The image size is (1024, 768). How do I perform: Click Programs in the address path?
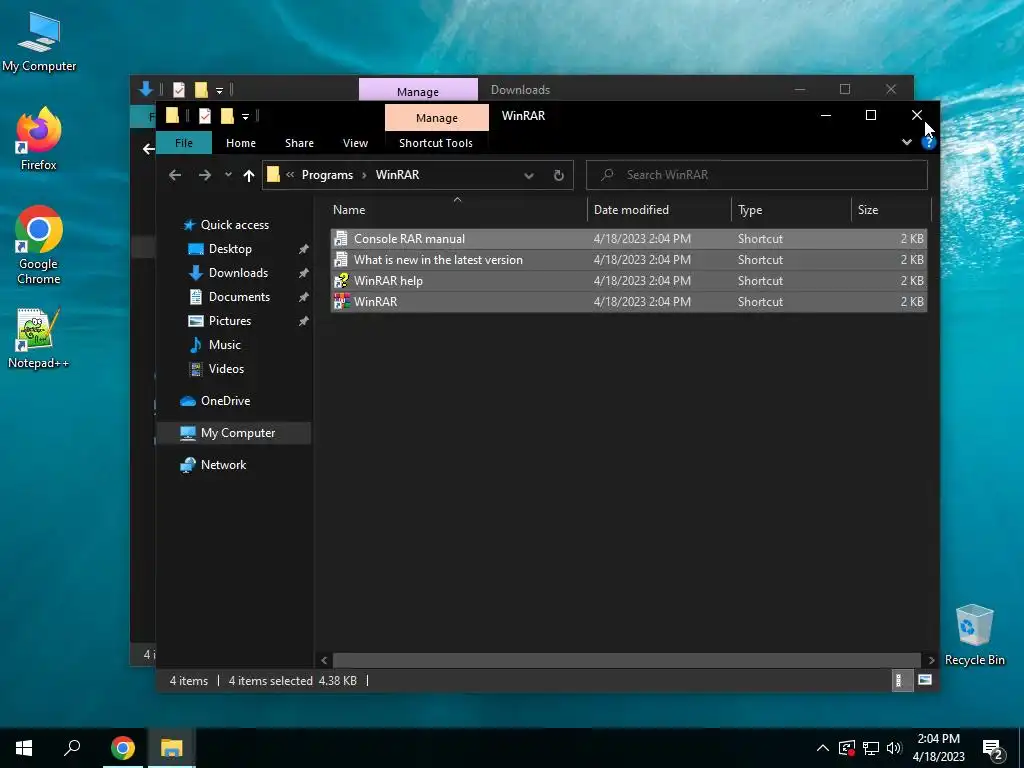(x=327, y=175)
